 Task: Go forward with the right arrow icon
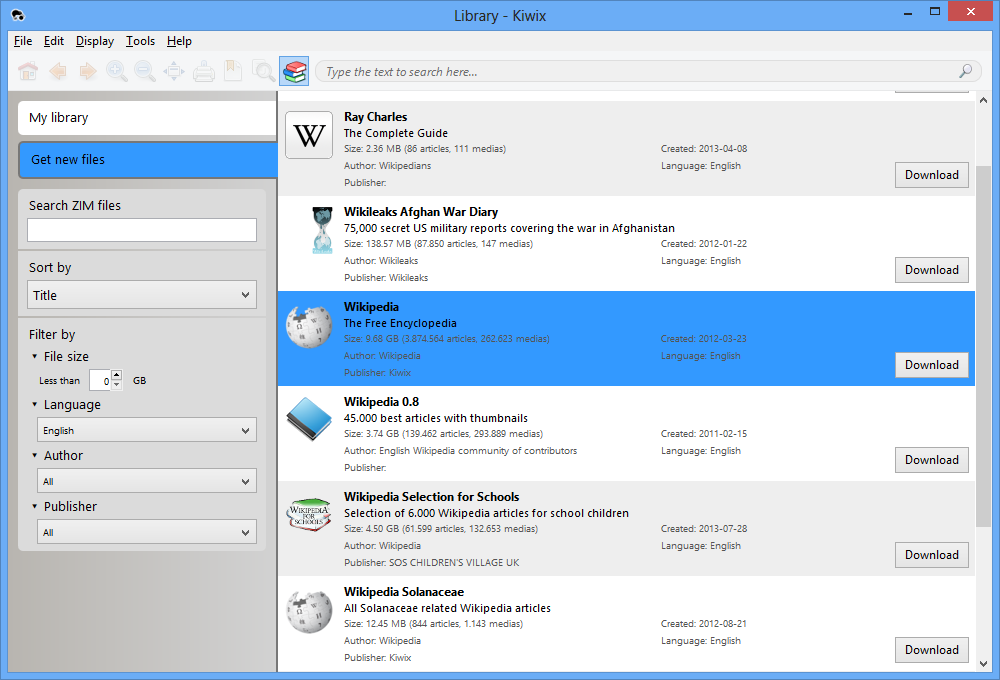87,71
